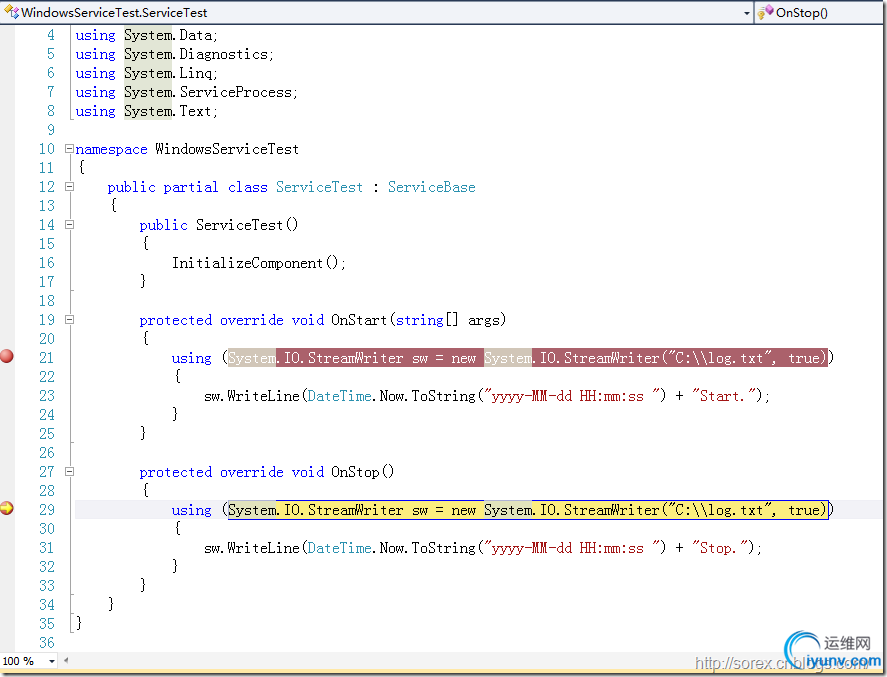Collapse the ServiceTest class region on line 12
The width and height of the screenshot is (887, 677).
point(69,187)
